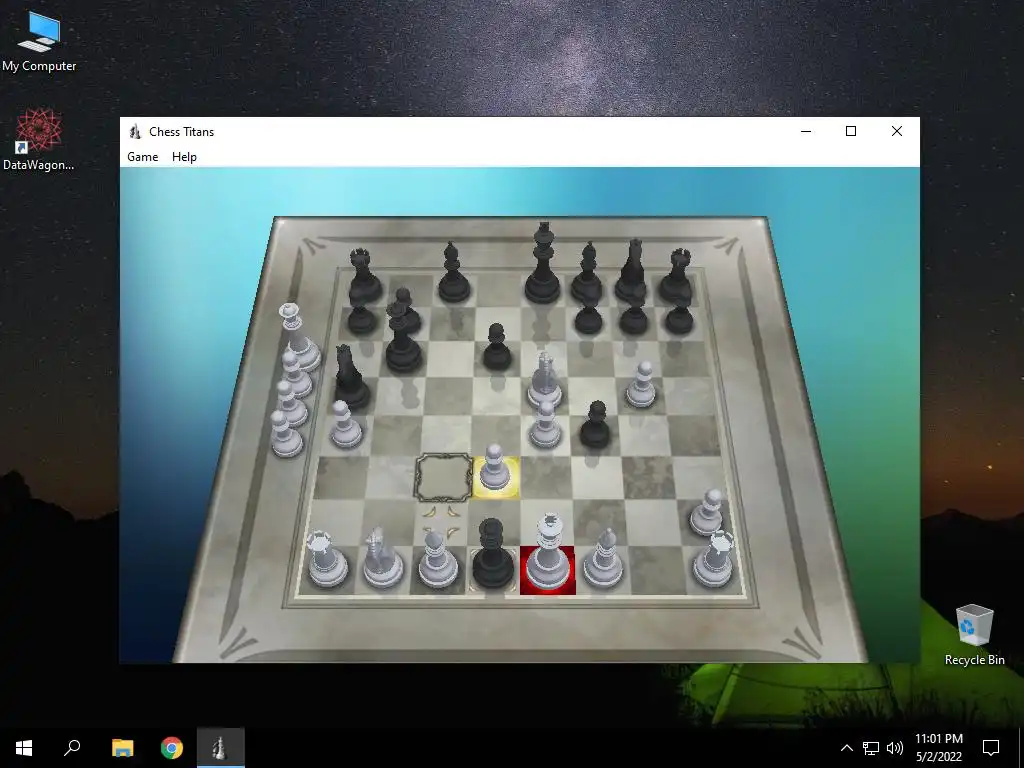Select the white pawn below the center knight
1024x768 pixels.
pyautogui.click(x=545, y=425)
